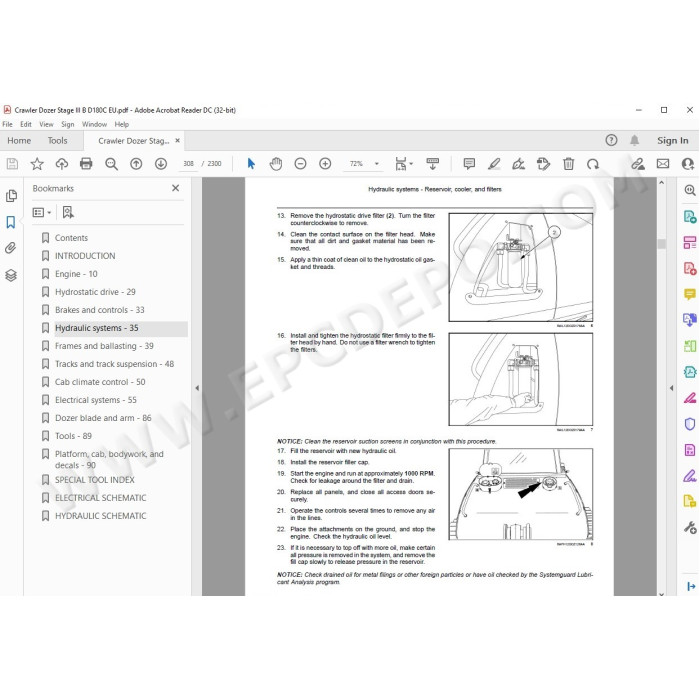
Task: Open the Window menu
Action: coord(94,124)
